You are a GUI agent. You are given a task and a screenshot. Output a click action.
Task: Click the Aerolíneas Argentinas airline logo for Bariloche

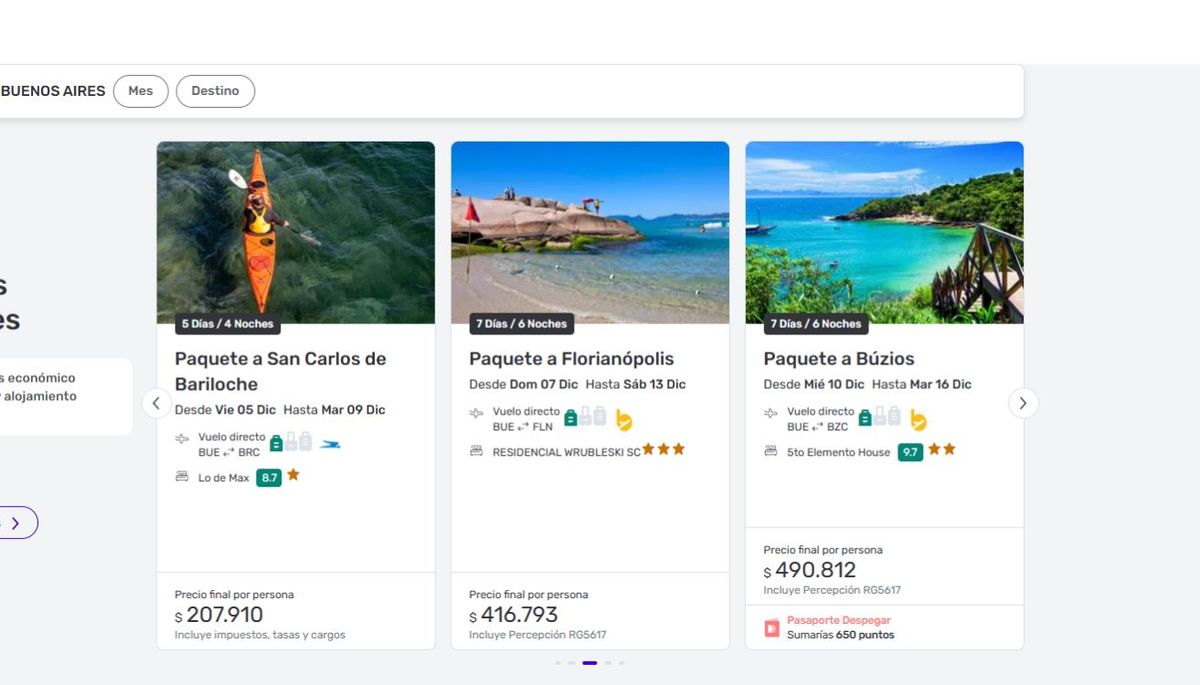click(329, 444)
